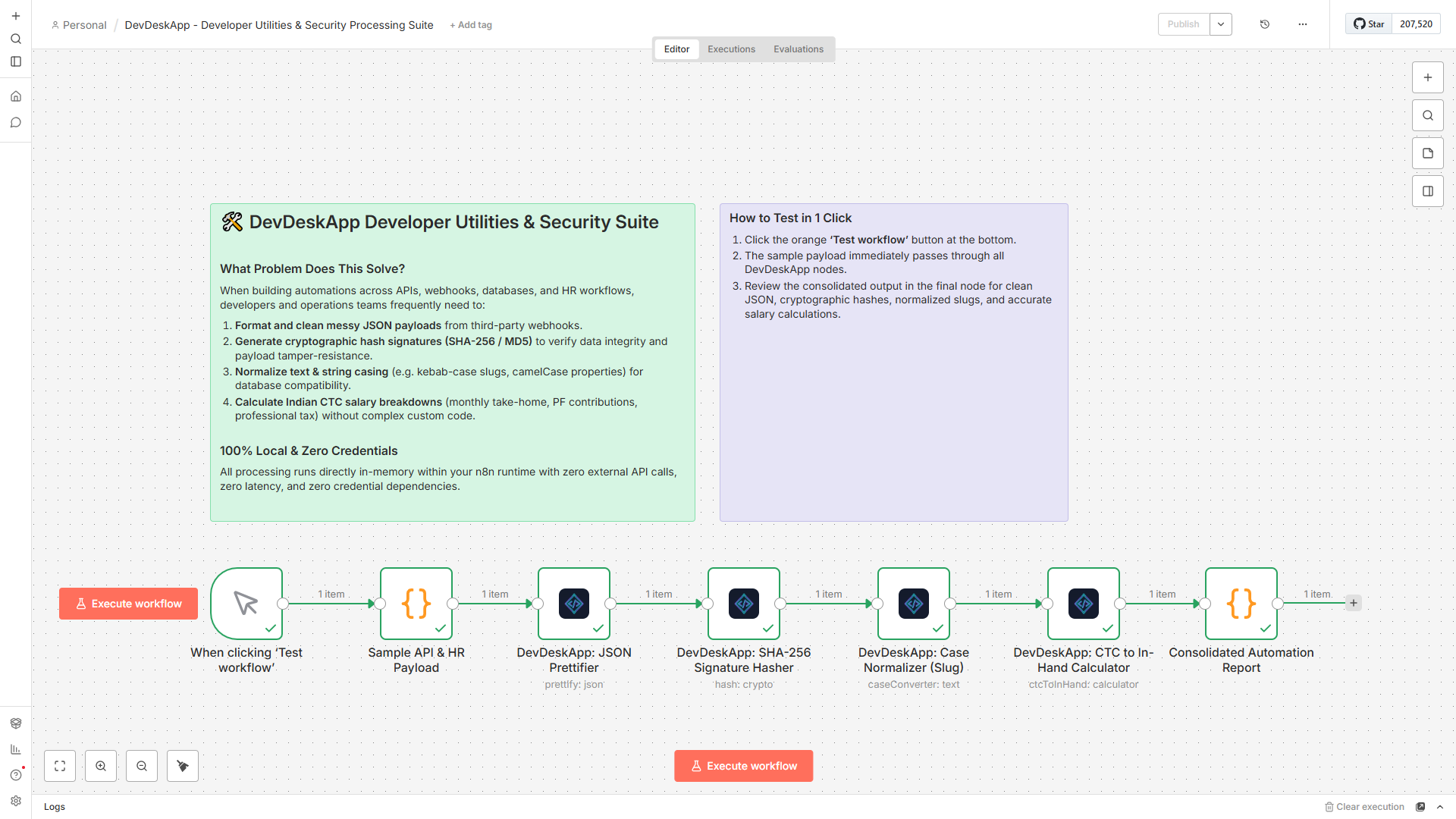Expand the logs panel chevron

pos(1440,807)
